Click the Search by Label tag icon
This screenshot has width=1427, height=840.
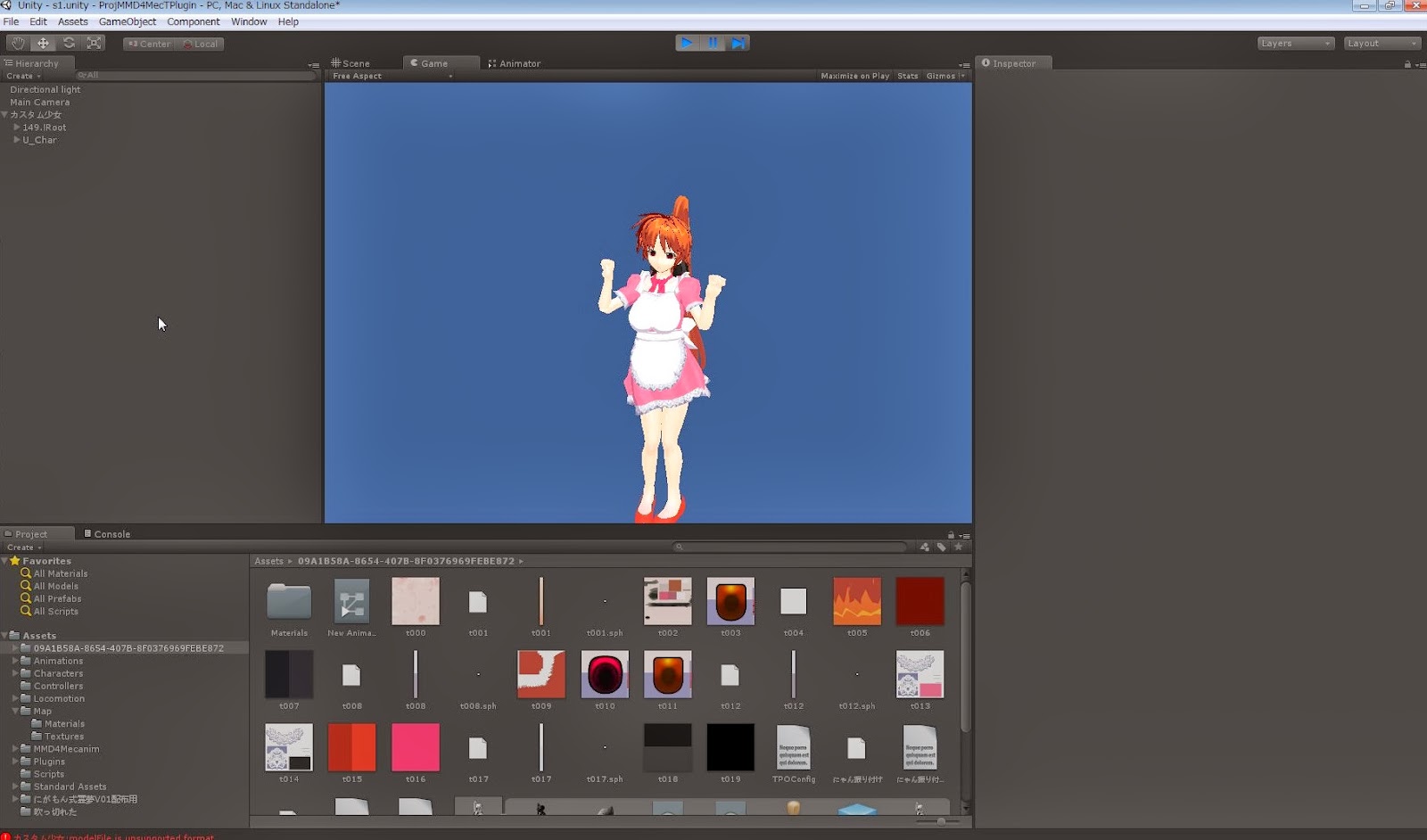tap(942, 548)
